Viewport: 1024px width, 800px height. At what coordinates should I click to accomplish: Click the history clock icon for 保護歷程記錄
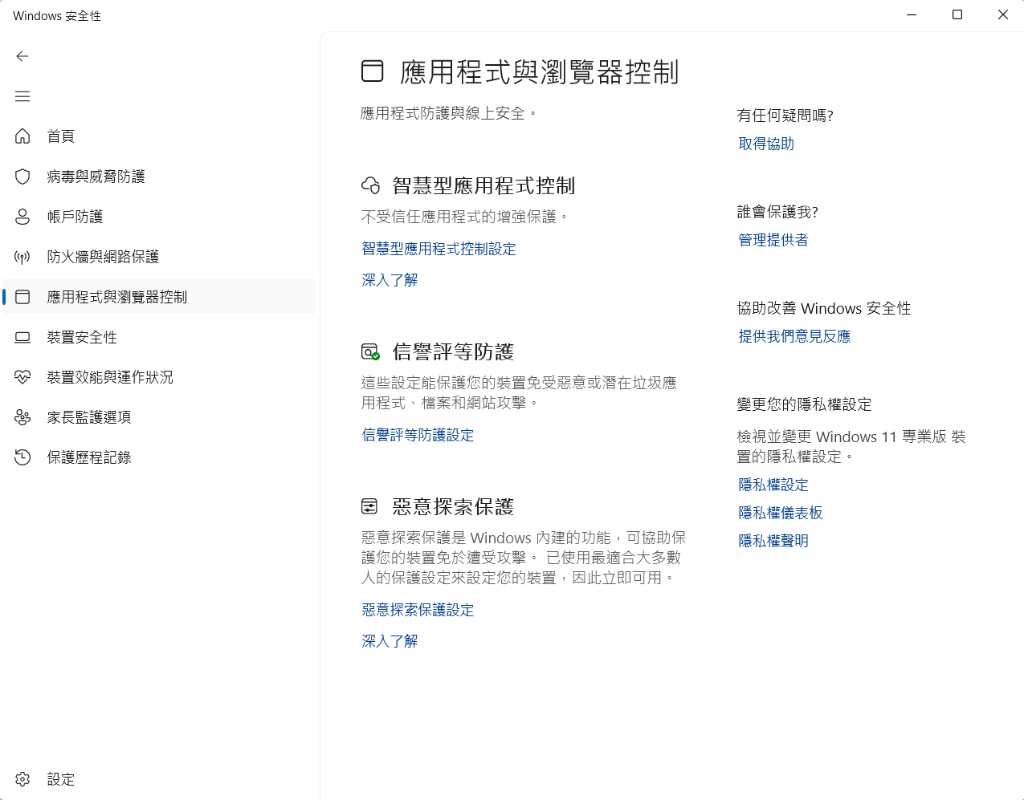coord(22,458)
